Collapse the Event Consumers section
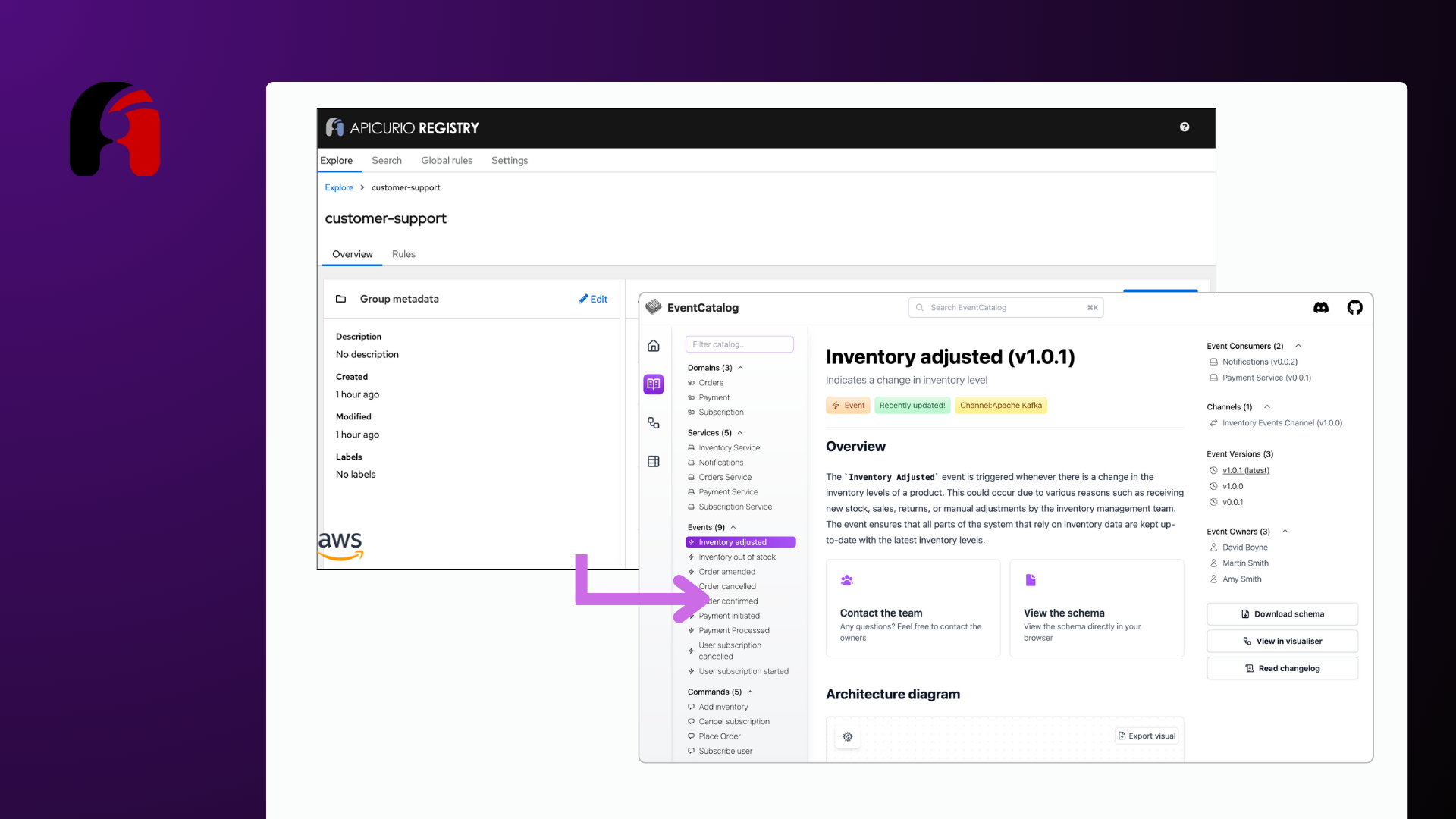The width and height of the screenshot is (1456, 819). coord(1298,346)
